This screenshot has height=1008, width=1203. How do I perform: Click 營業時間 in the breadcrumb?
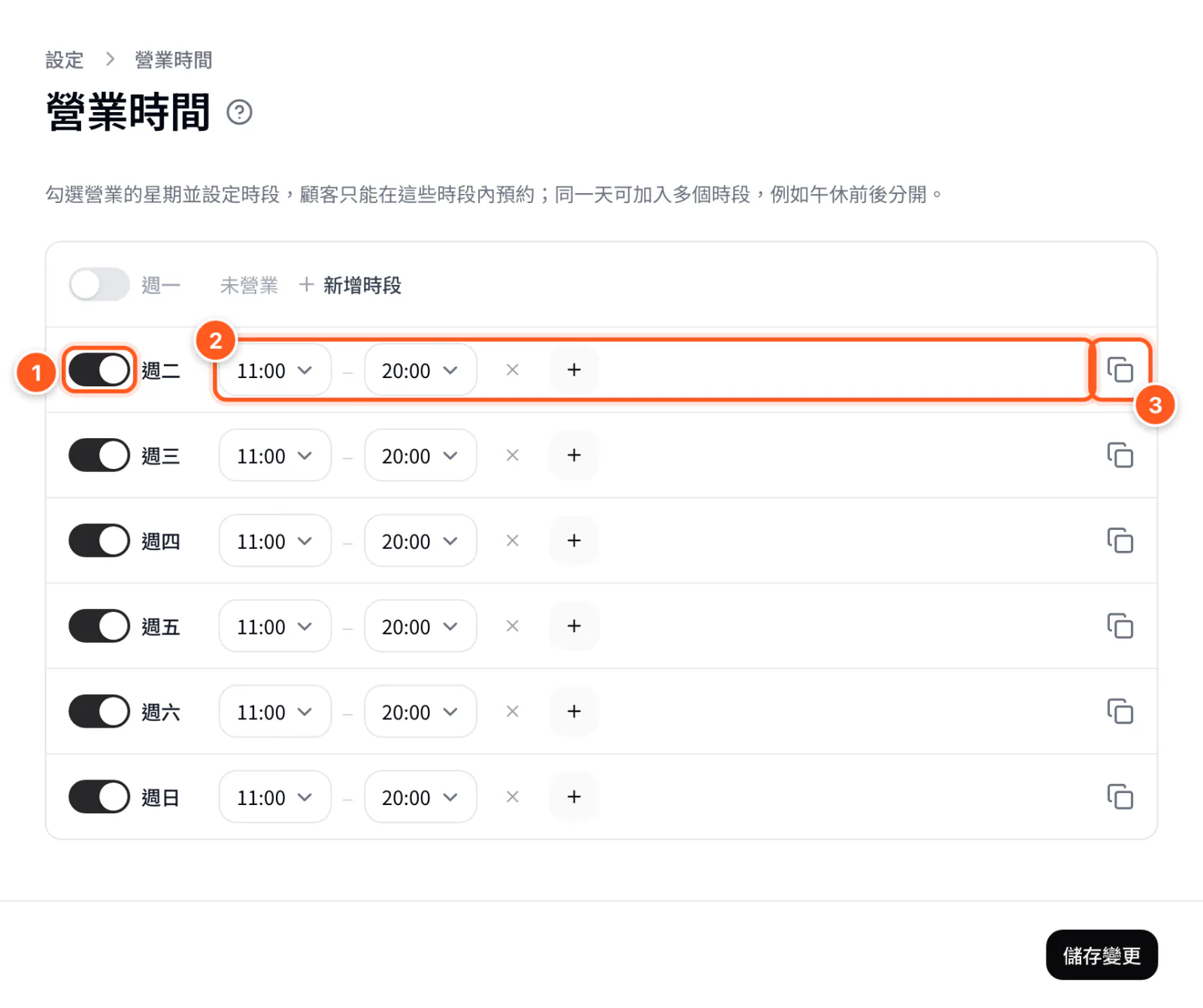click(174, 60)
